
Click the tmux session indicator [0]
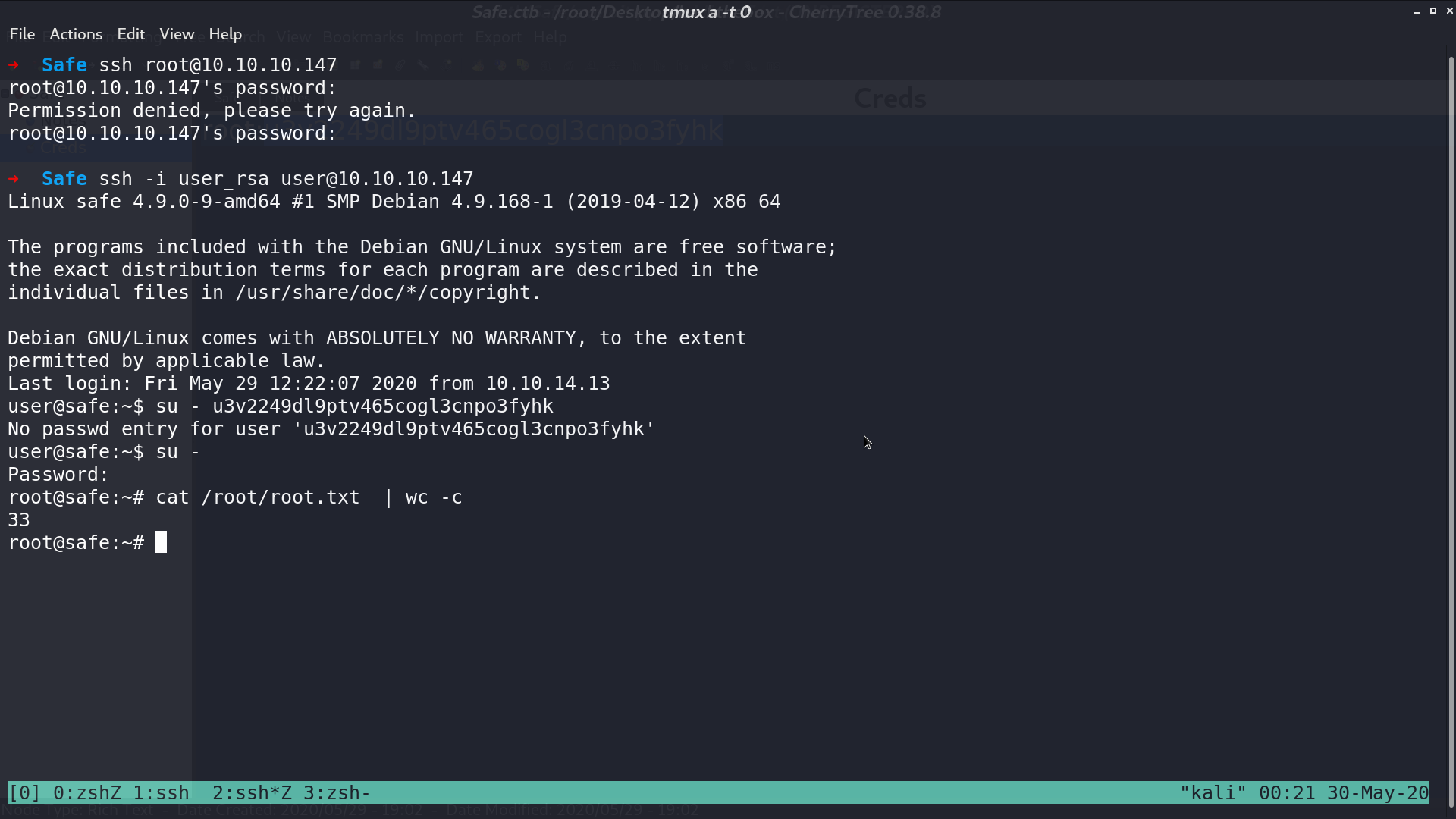point(24,793)
